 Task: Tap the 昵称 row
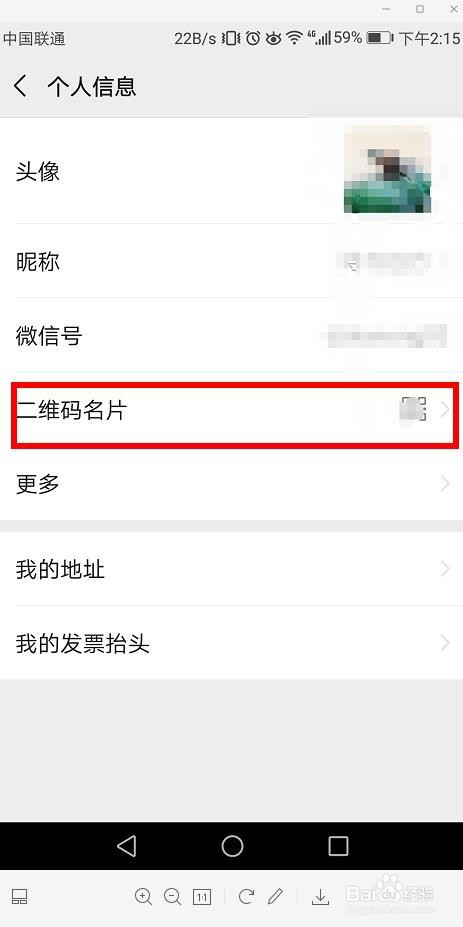click(232, 261)
